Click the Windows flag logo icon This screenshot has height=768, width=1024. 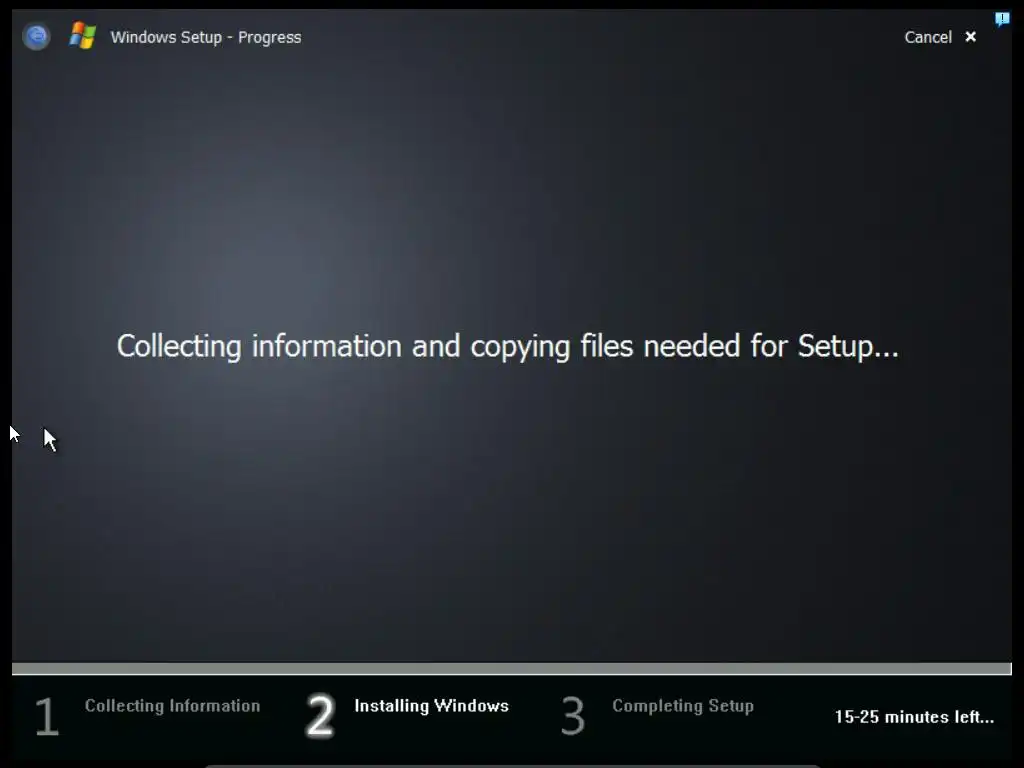pyautogui.click(x=83, y=36)
